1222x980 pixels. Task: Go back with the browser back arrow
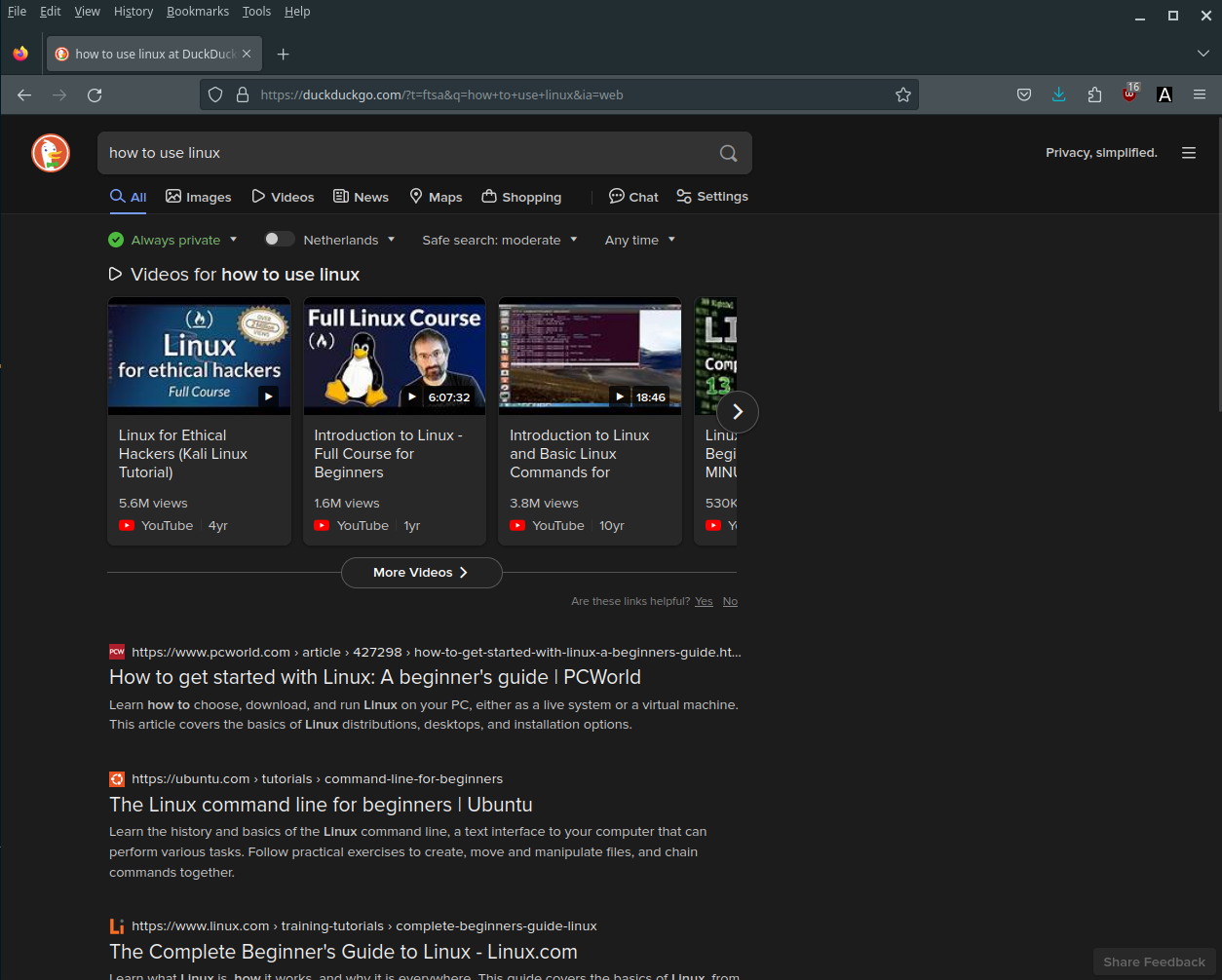[x=24, y=94]
